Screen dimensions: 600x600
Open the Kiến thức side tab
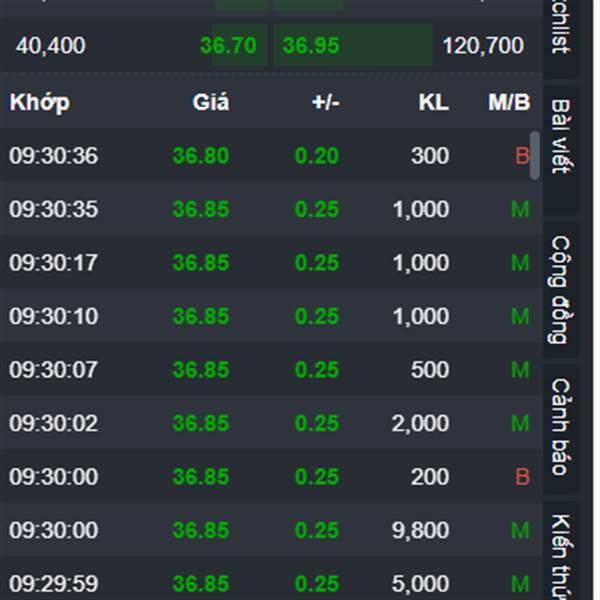[561, 551]
